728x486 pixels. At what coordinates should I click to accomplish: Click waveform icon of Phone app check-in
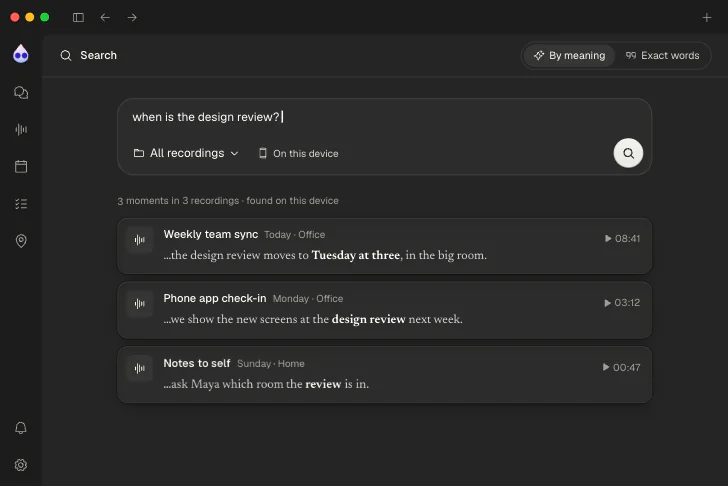(x=140, y=304)
